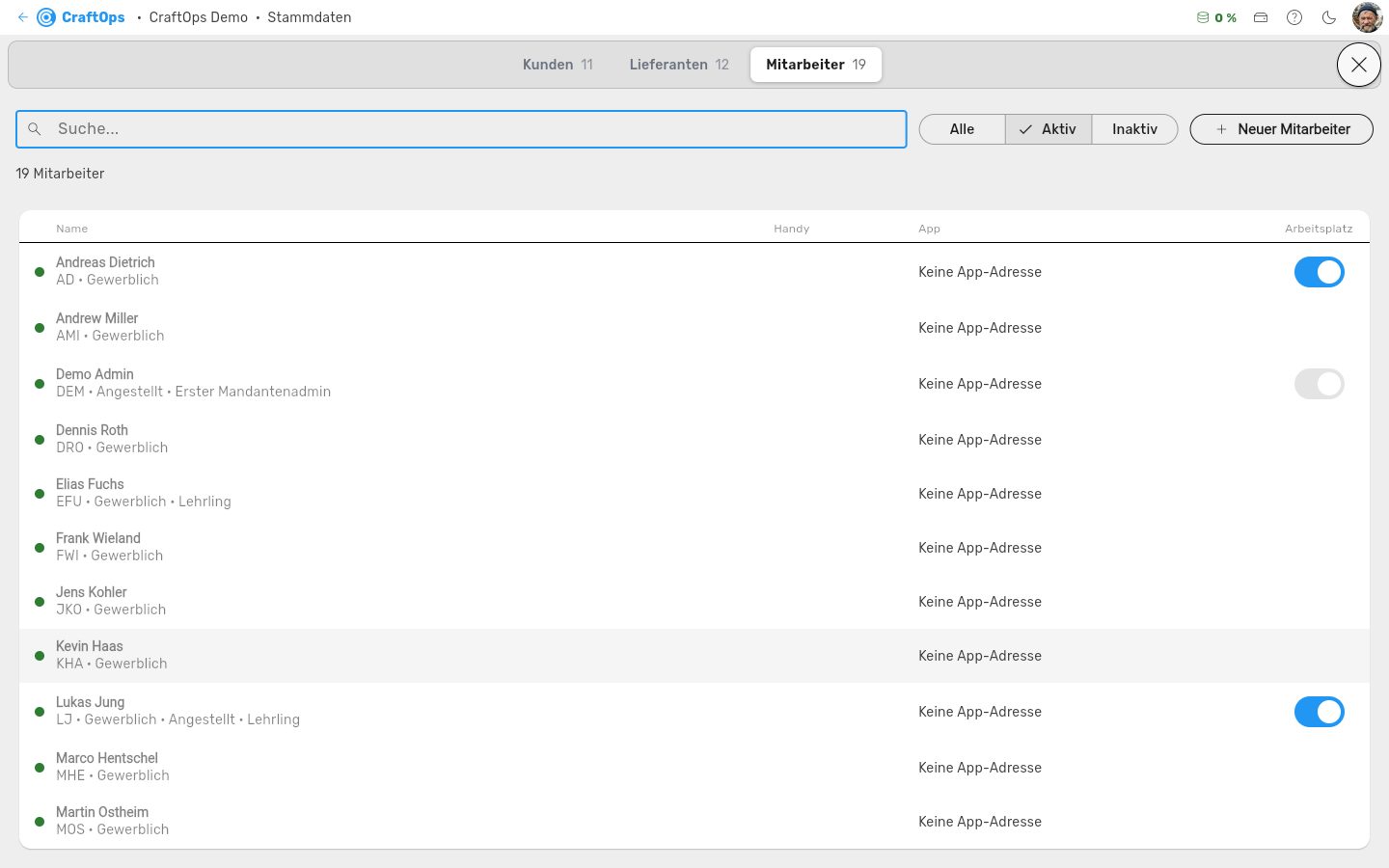Open the storage usage database icon
The image size is (1389, 868).
coord(1203,17)
